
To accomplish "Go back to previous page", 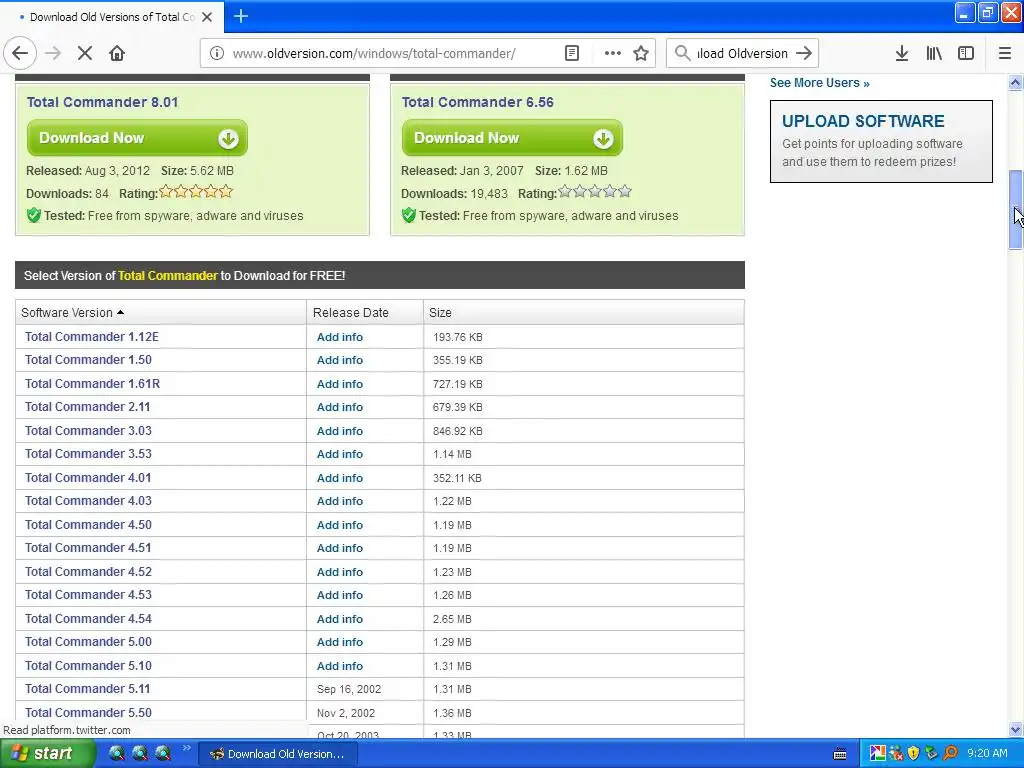I will pyautogui.click(x=20, y=54).
